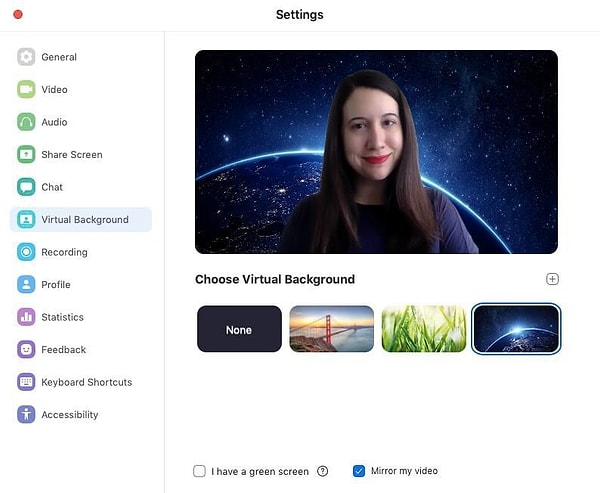The width and height of the screenshot is (600, 493).
Task: Select the Golden Gate Bridge background
Action: click(x=332, y=329)
